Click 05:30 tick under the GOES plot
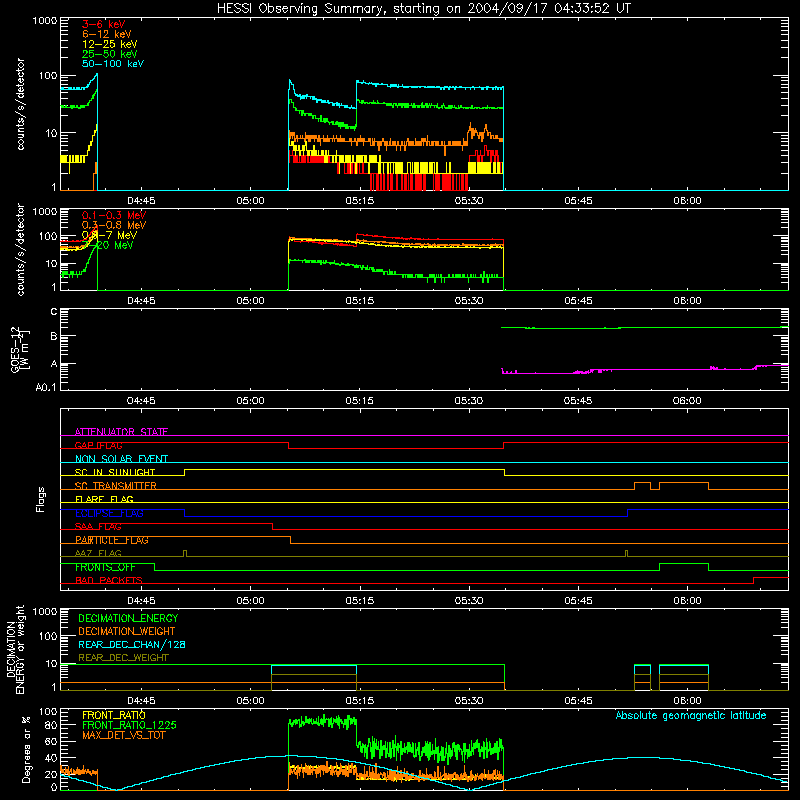The height and width of the screenshot is (800, 800). (x=469, y=401)
